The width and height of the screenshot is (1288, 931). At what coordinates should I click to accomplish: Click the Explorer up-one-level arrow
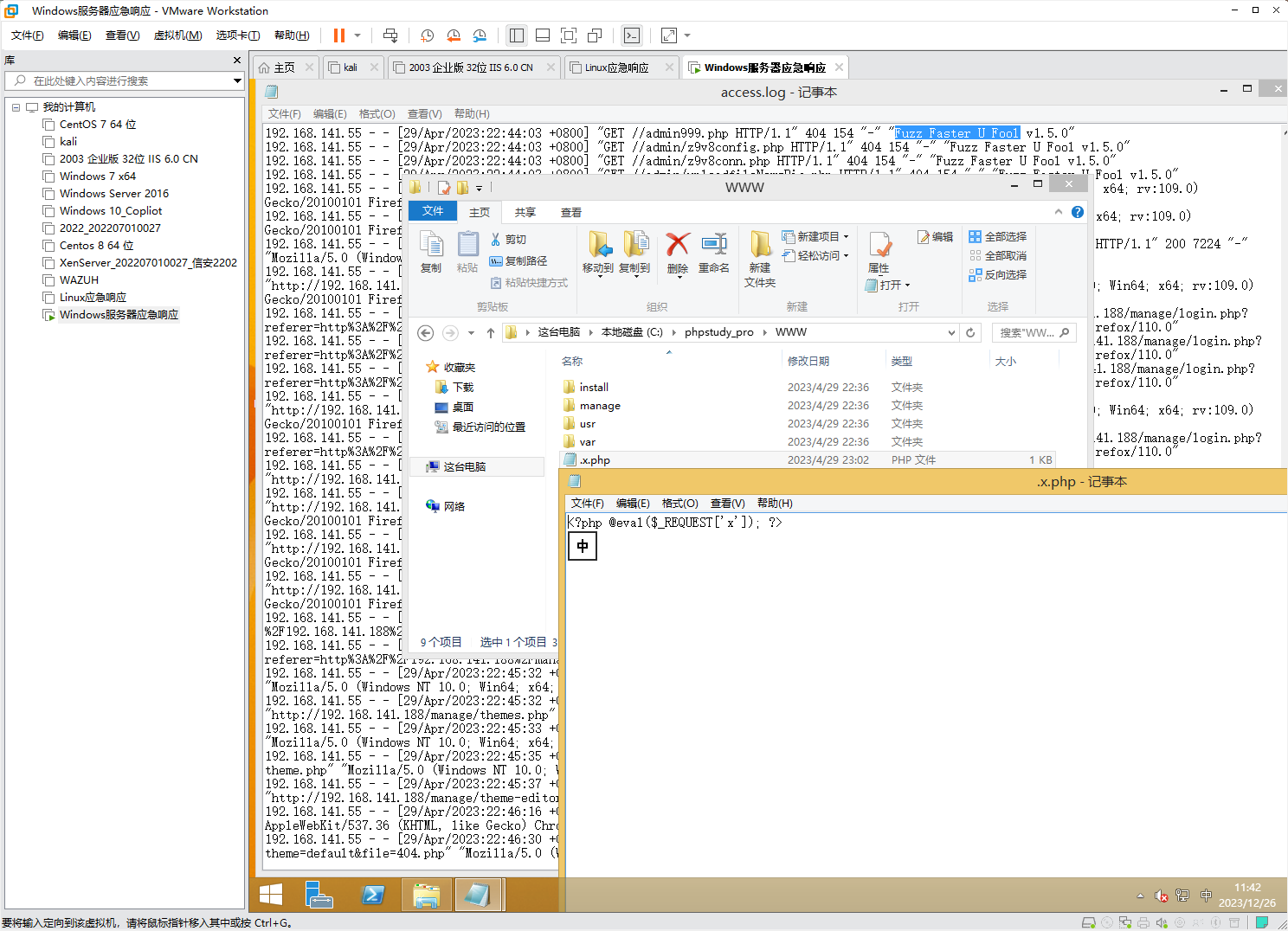(491, 333)
